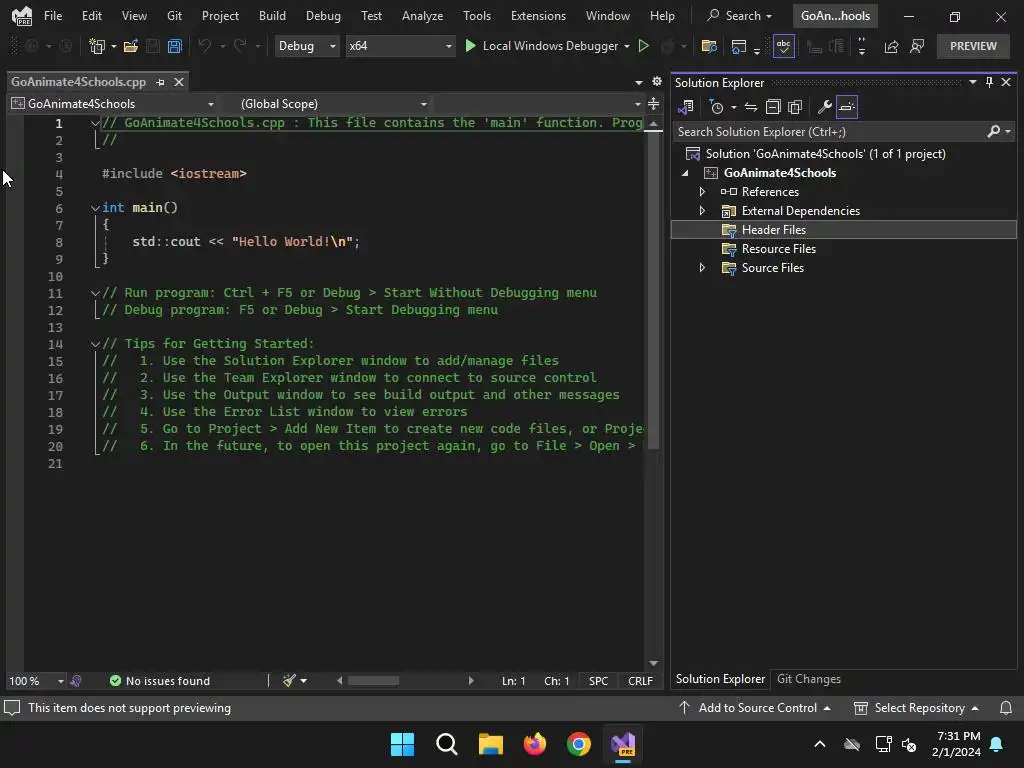Click the Share icon in the toolbar

pos(891,46)
